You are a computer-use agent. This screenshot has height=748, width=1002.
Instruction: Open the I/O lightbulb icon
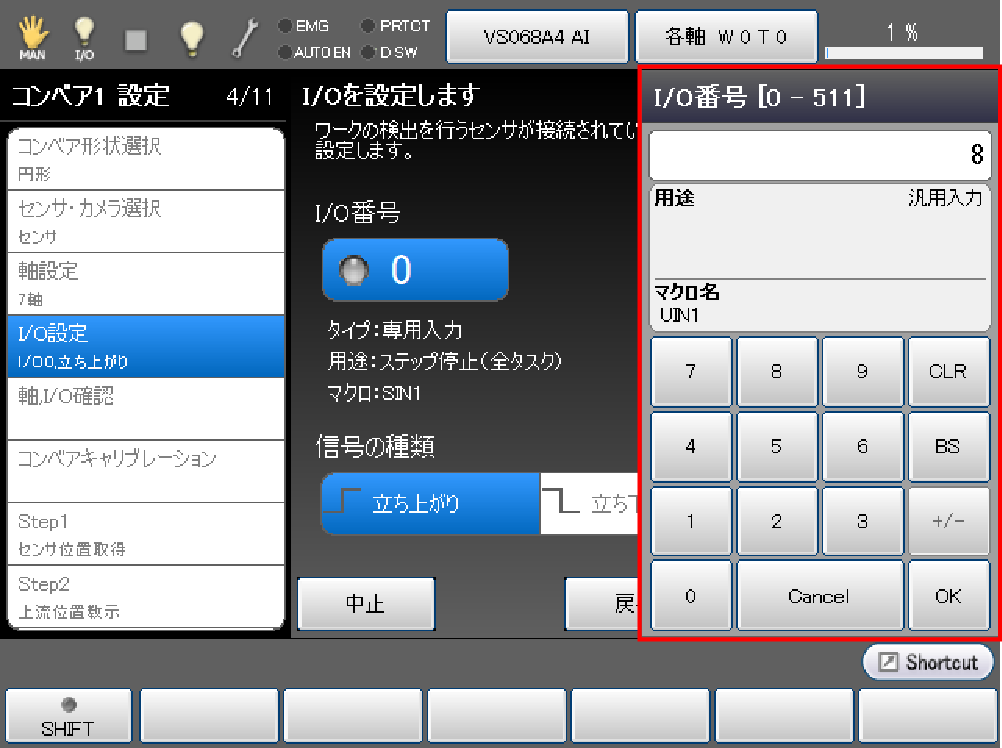(x=85, y=39)
